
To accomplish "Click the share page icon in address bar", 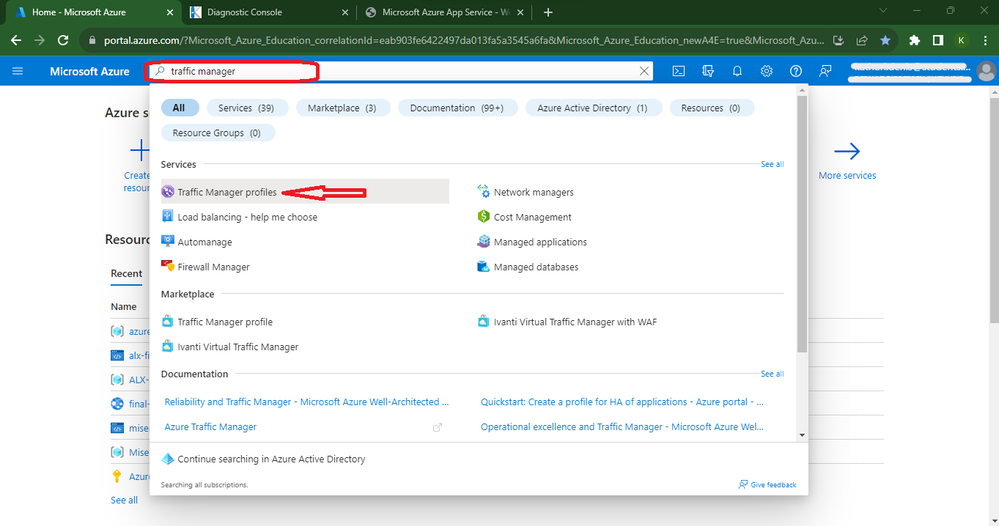I will click(x=861, y=40).
